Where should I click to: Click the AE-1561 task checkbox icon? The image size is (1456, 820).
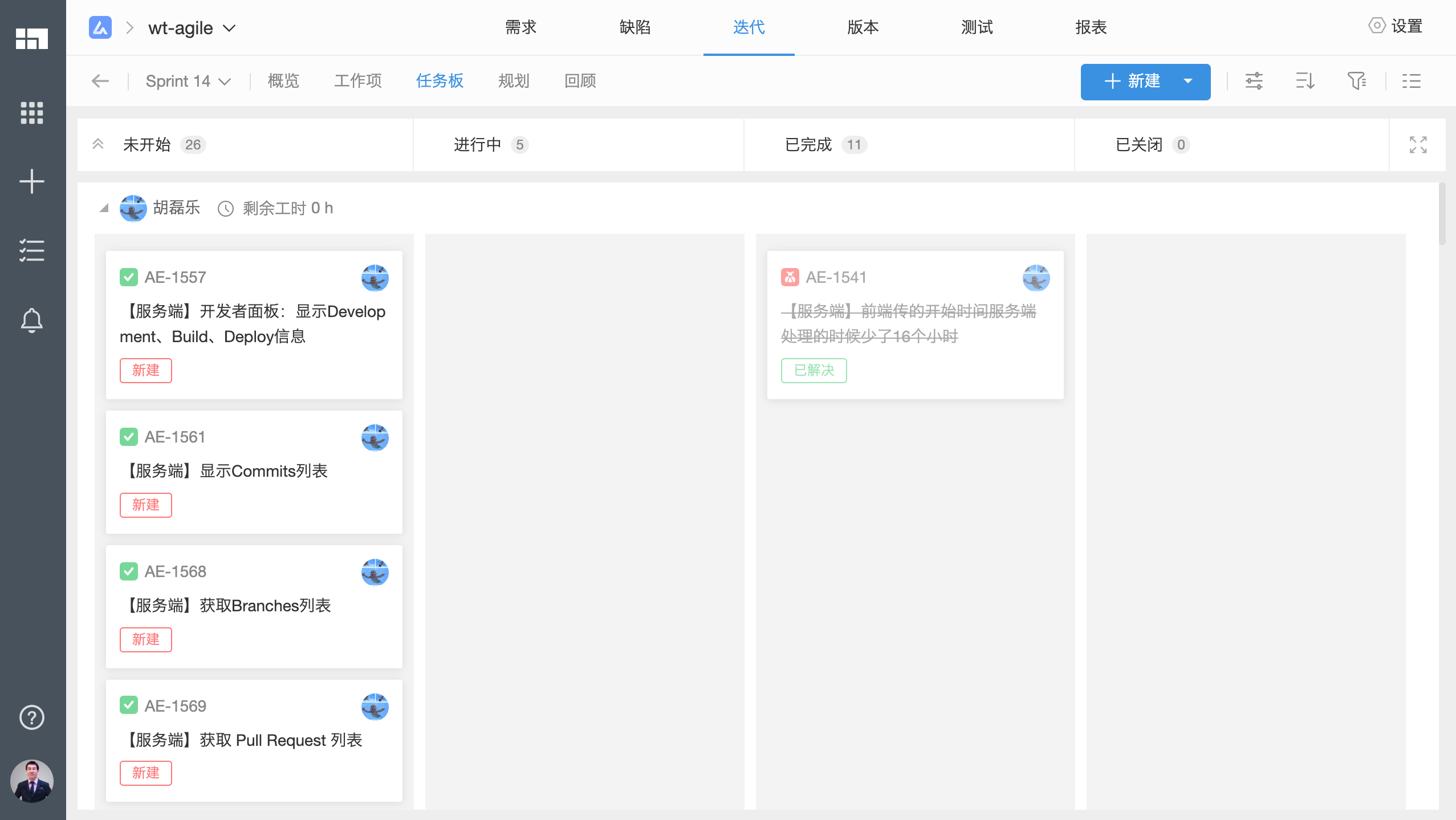(129, 437)
